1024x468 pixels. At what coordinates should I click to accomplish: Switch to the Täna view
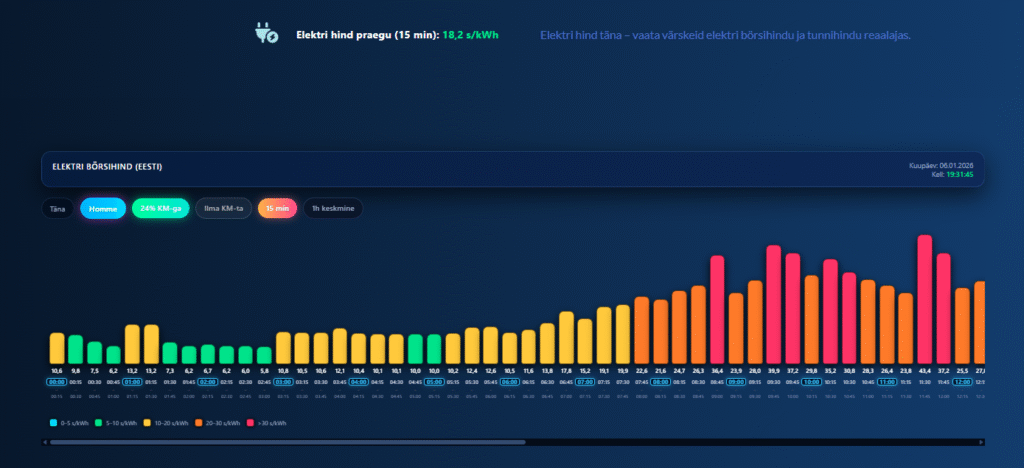(x=57, y=208)
